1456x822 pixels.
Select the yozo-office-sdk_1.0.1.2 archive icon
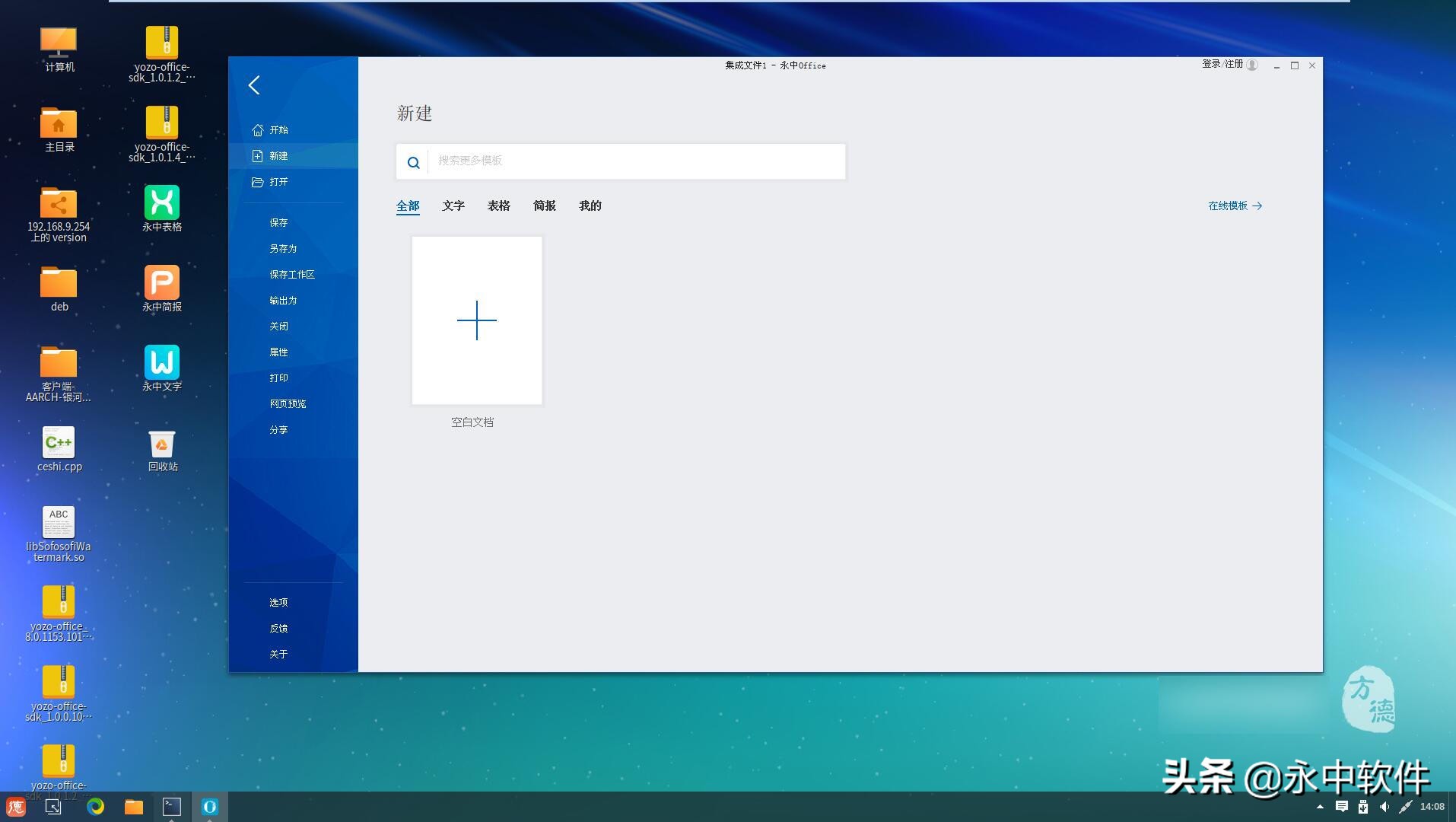pyautogui.click(x=162, y=54)
